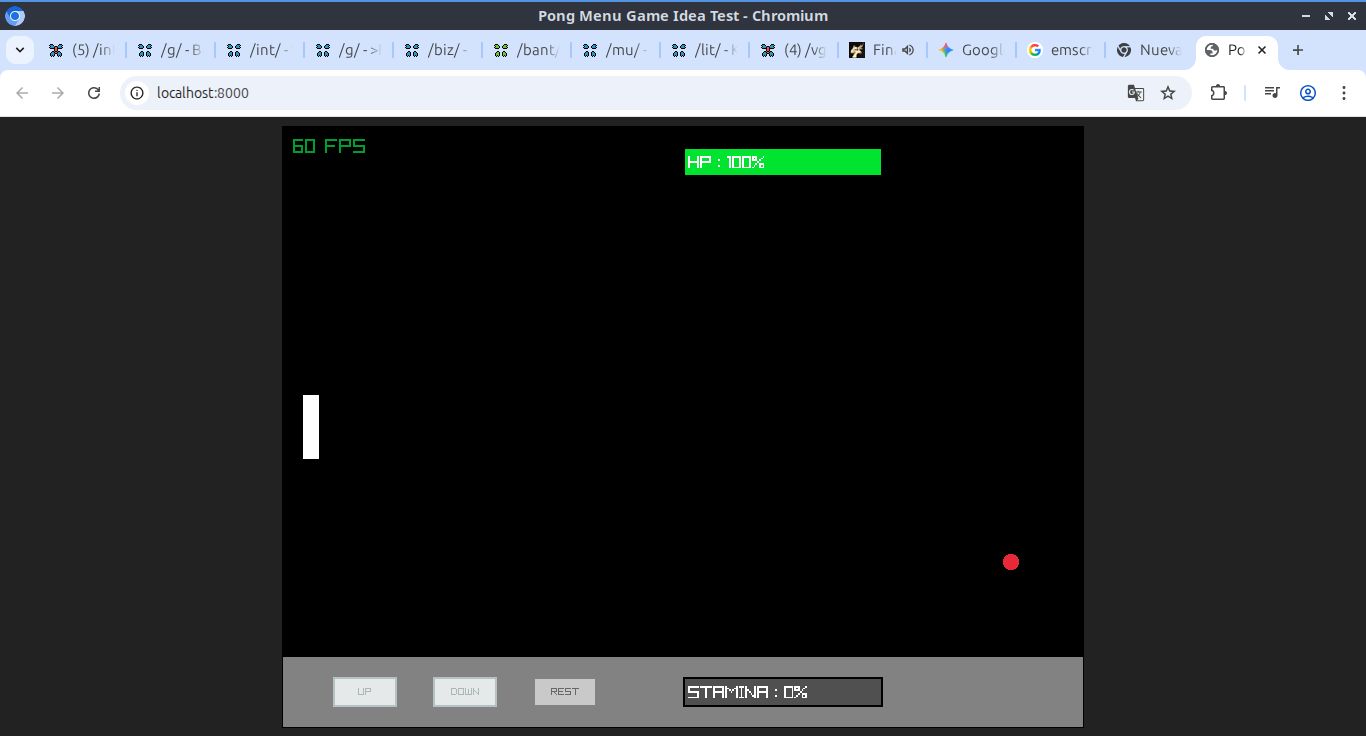Viewport: 1366px width, 736px height.
Task: Switch to the "/int/" tab
Action: point(258,50)
